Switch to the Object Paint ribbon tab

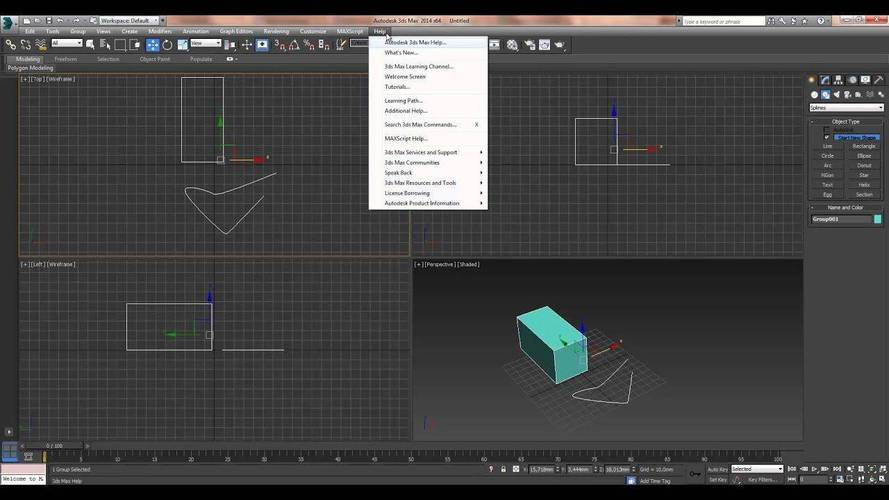pos(155,59)
